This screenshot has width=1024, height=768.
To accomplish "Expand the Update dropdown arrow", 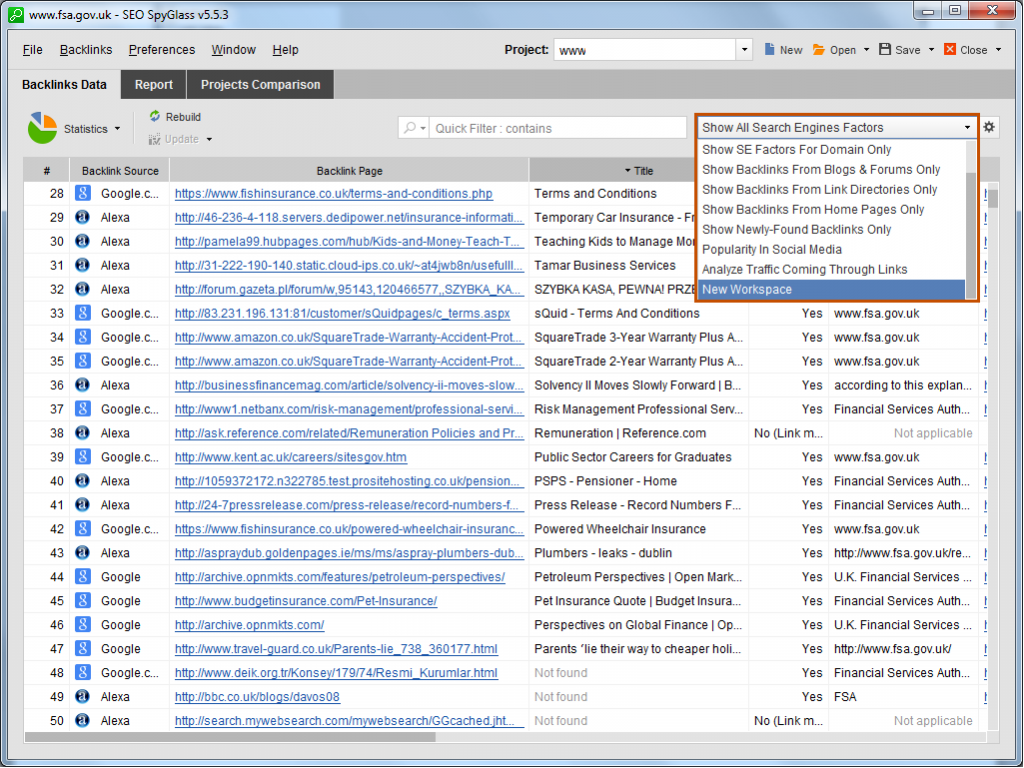I will click(x=209, y=139).
